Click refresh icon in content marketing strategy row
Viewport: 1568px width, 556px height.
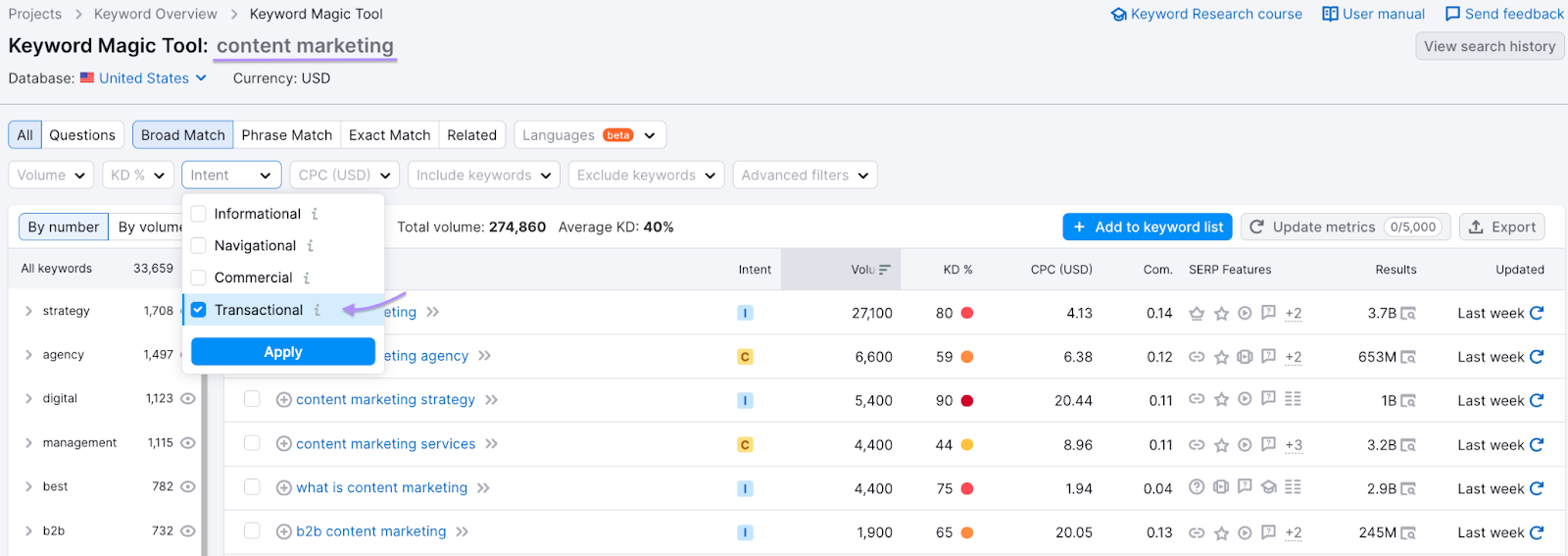pyautogui.click(x=1537, y=400)
